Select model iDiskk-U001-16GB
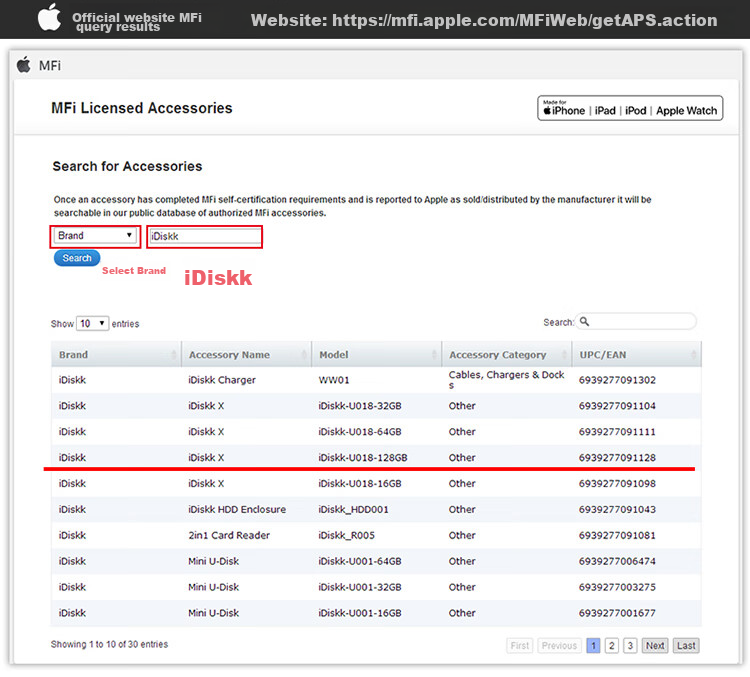Image resolution: width=750 pixels, height=677 pixels. coord(360,612)
